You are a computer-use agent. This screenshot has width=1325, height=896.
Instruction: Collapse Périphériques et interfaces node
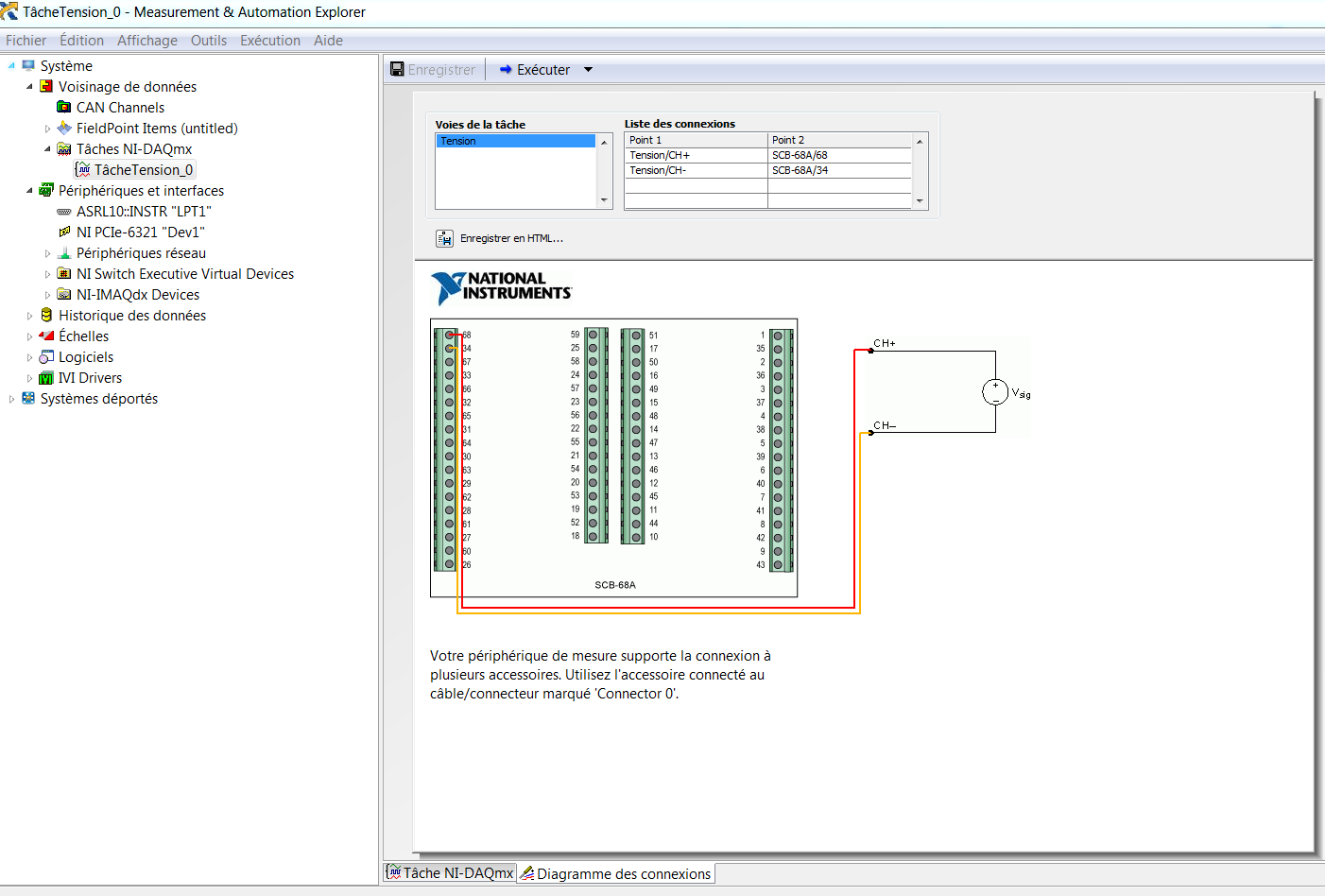(29, 191)
